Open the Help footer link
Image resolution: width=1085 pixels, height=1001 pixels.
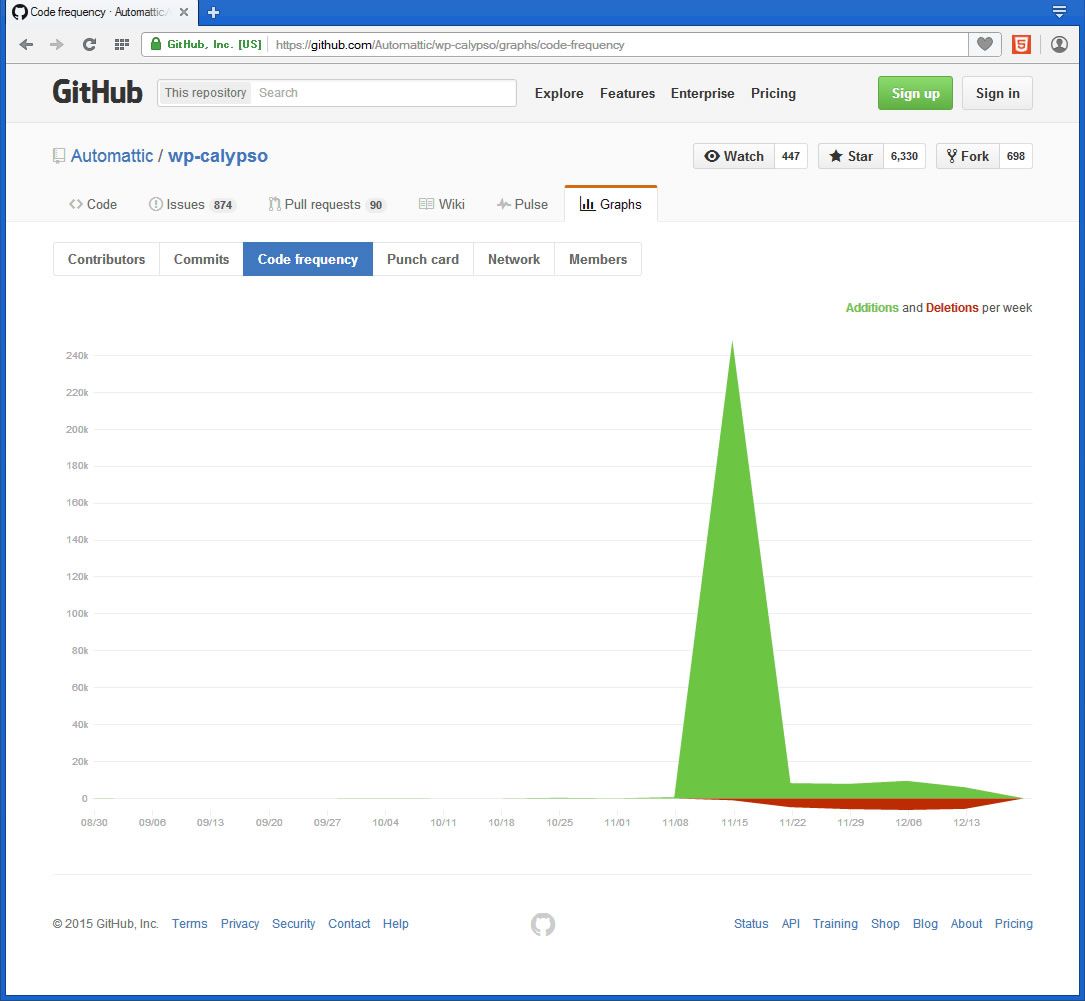pos(396,924)
